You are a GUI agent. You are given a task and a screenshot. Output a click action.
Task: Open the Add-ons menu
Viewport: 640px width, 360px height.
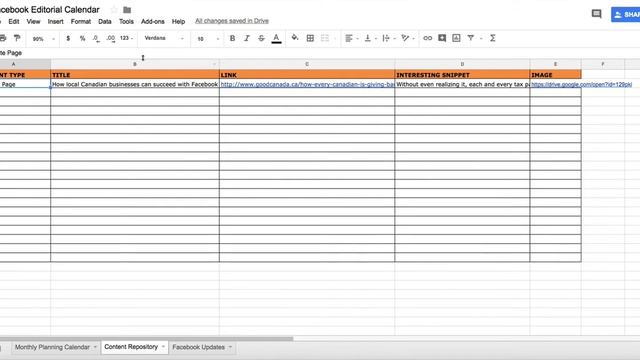(x=153, y=21)
